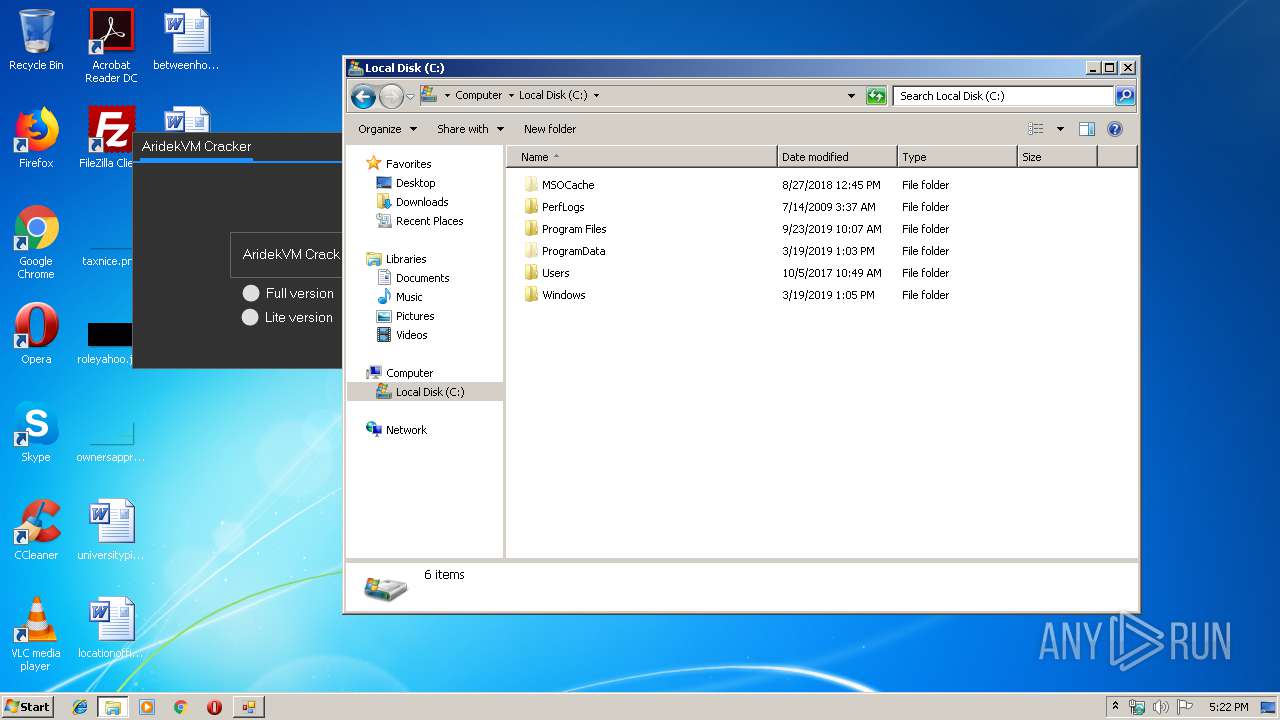Open the Organize menu

pyautogui.click(x=387, y=129)
